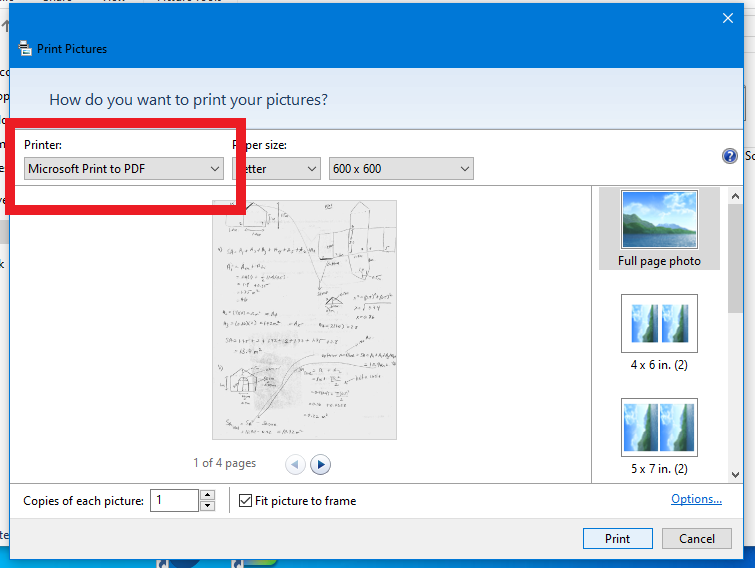Click the Print Pictures printer icon in the title bar
The height and width of the screenshot is (568, 755).
coord(25,48)
